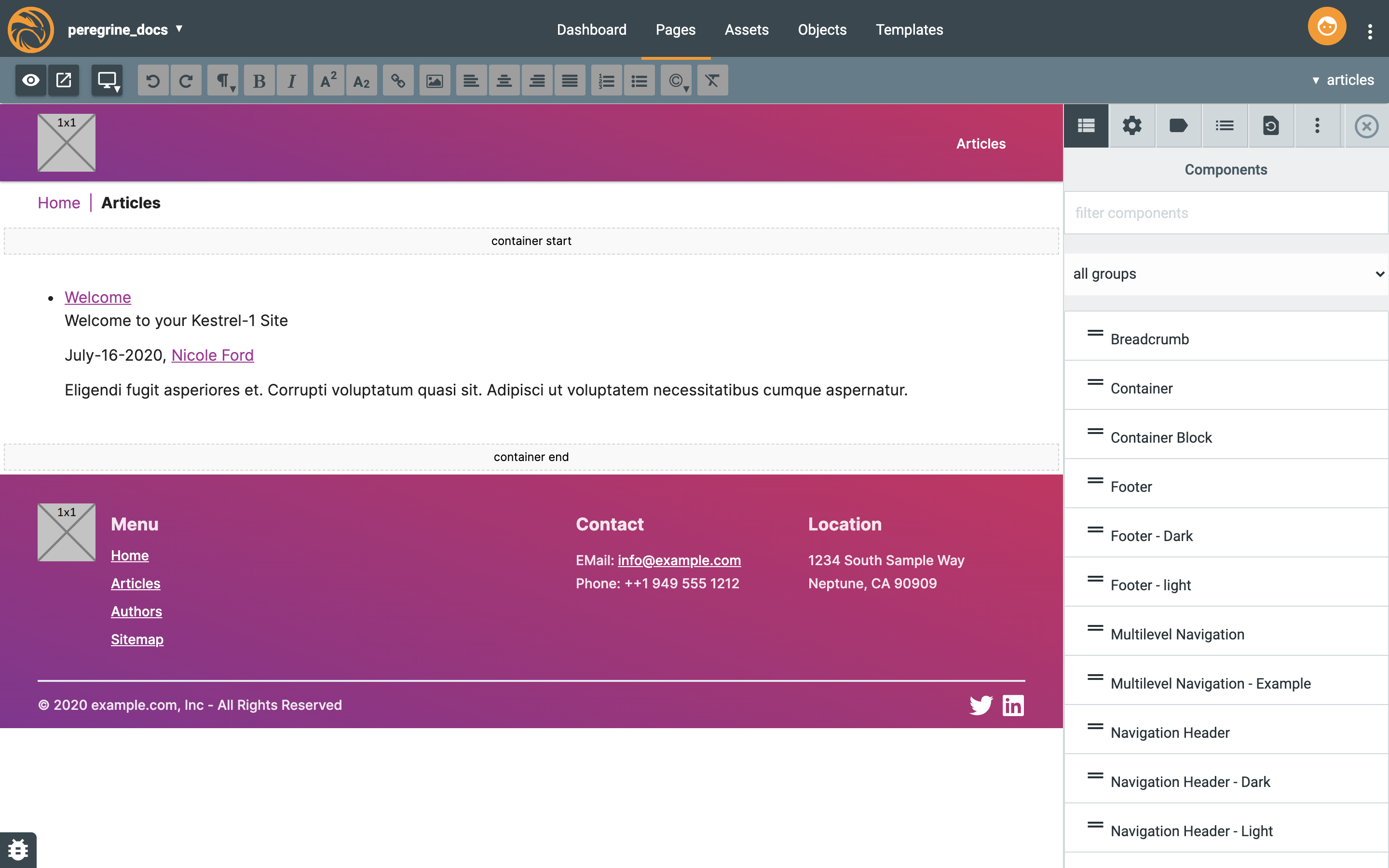Click the filter components input field
The image size is (1389, 868).
pyautogui.click(x=1226, y=213)
